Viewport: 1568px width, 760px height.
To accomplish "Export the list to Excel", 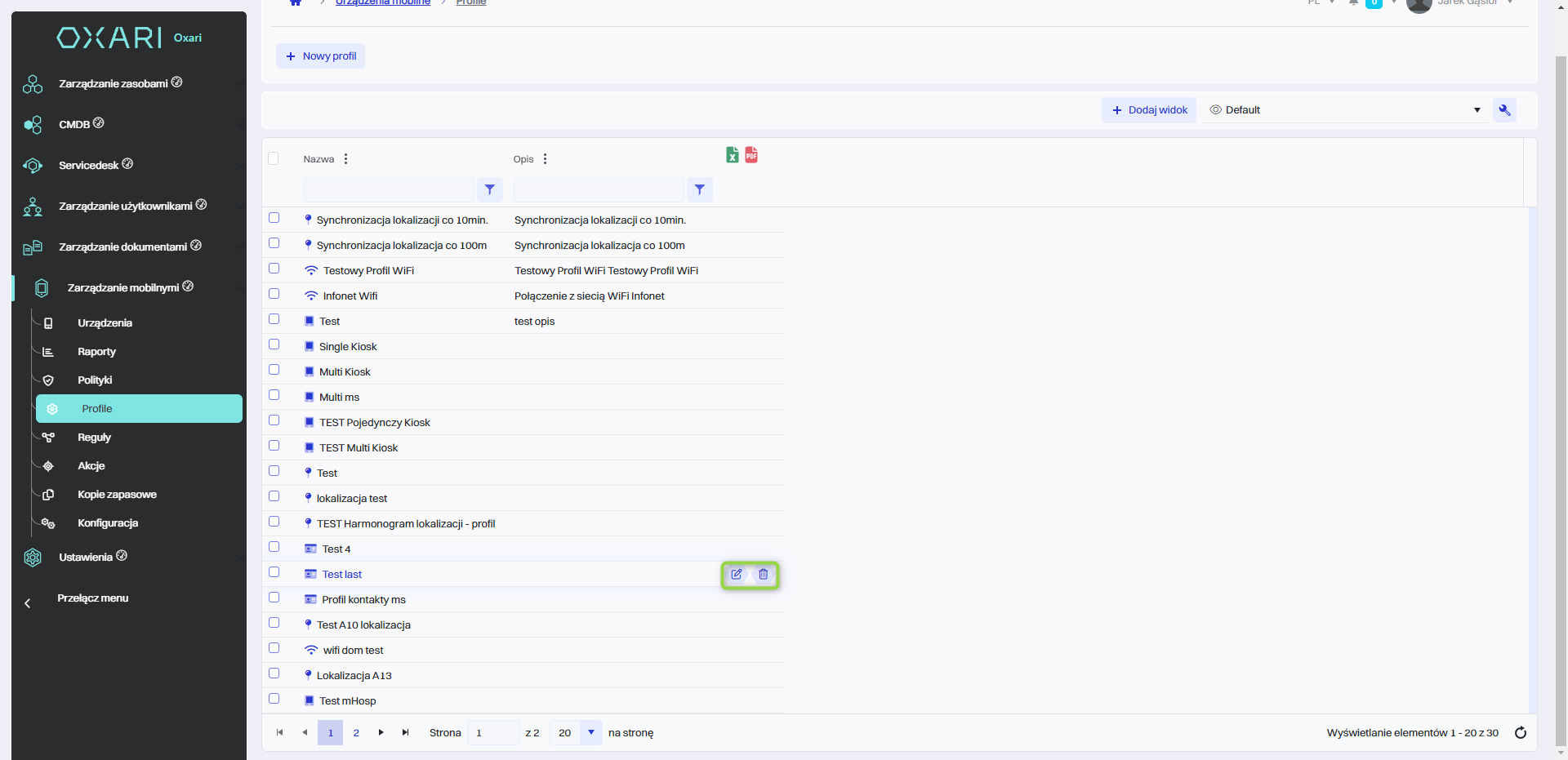I will click(732, 155).
